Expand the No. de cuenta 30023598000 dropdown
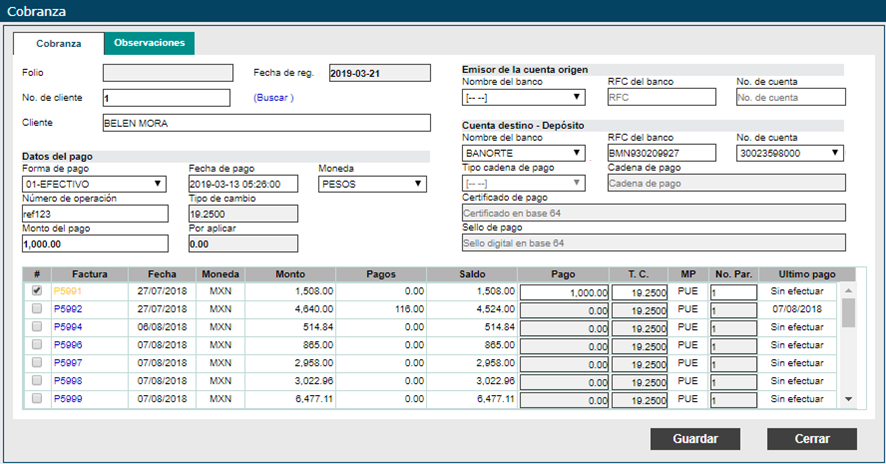 click(789, 153)
